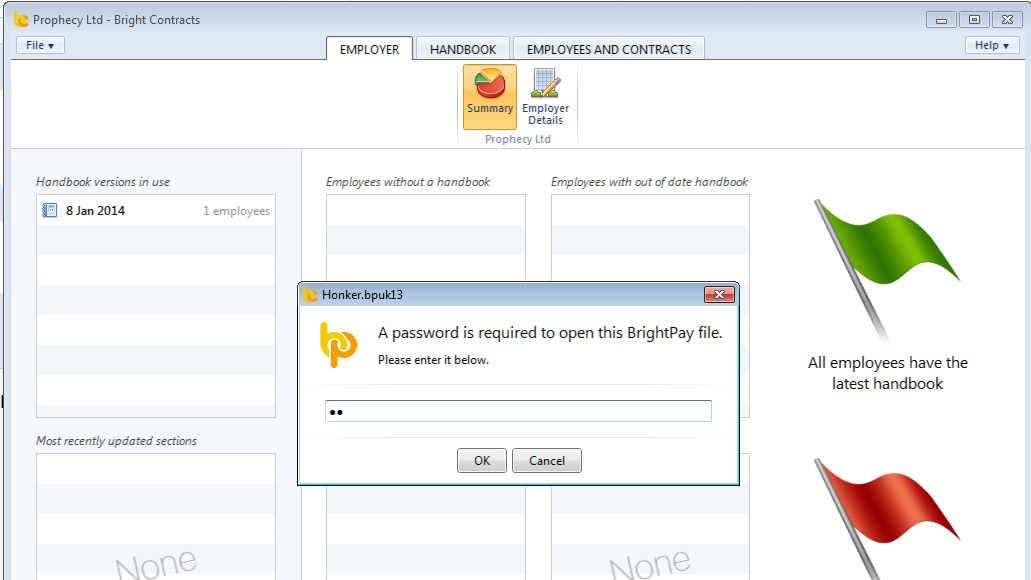This screenshot has height=580, width=1031.
Task: Switch to the EMPLOYER tab
Action: point(370,49)
